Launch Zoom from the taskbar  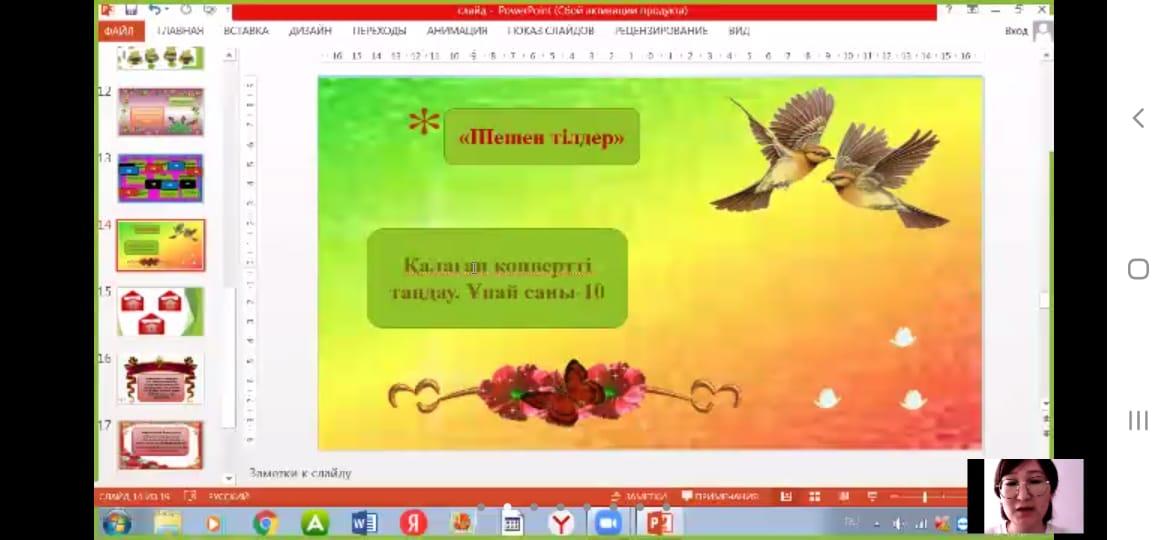tap(607, 523)
